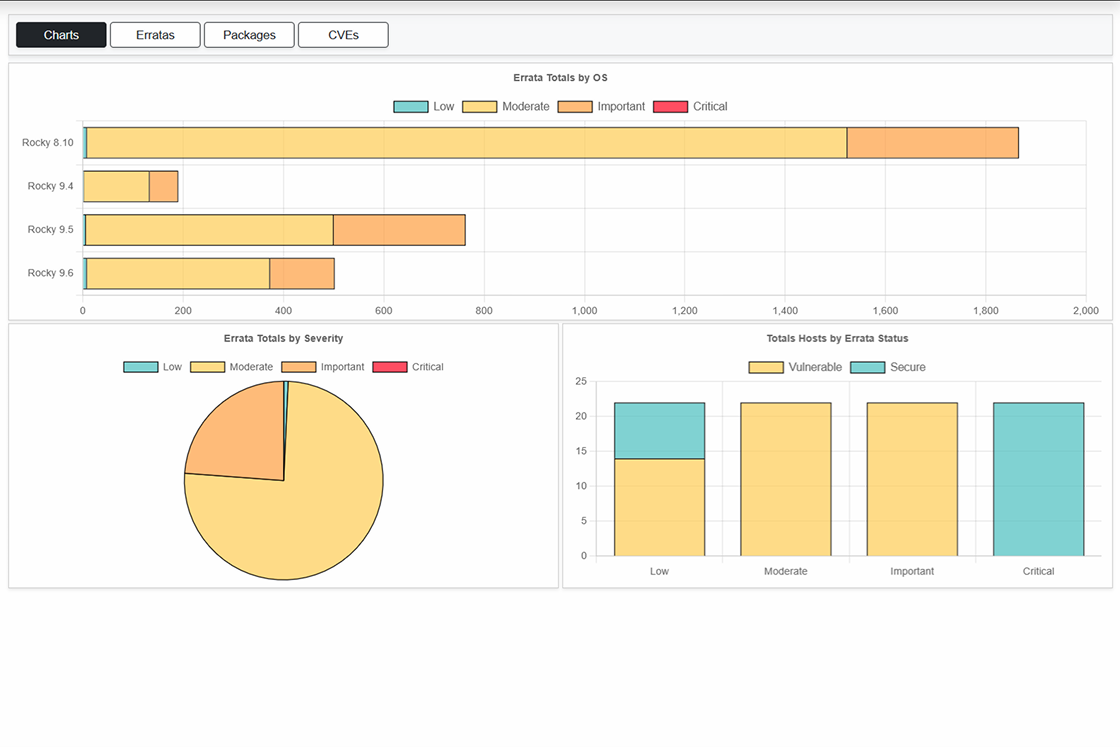This screenshot has height=747, width=1120.
Task: Hide Vulnerable series in Hosts chart legend
Action: (796, 367)
